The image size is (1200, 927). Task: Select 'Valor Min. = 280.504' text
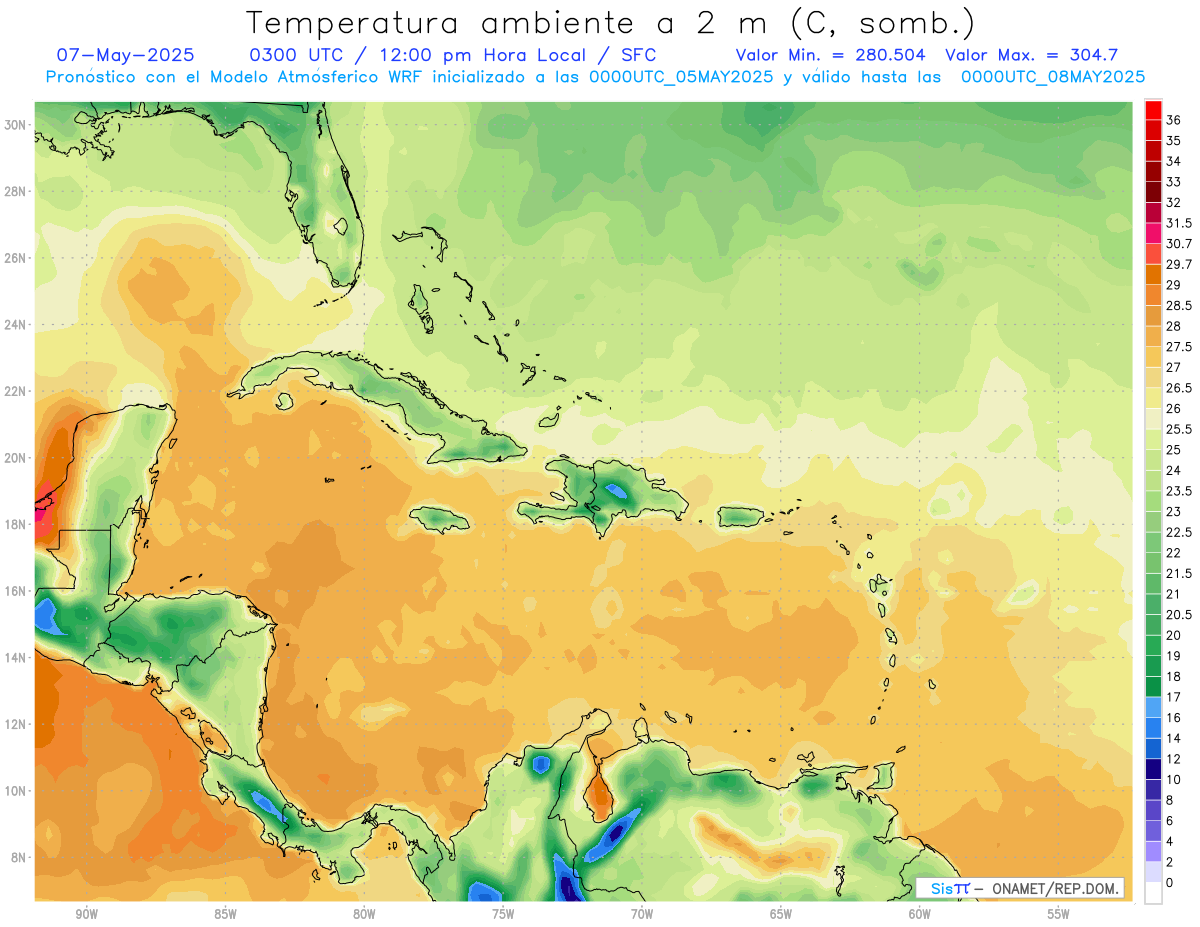[x=831, y=55]
